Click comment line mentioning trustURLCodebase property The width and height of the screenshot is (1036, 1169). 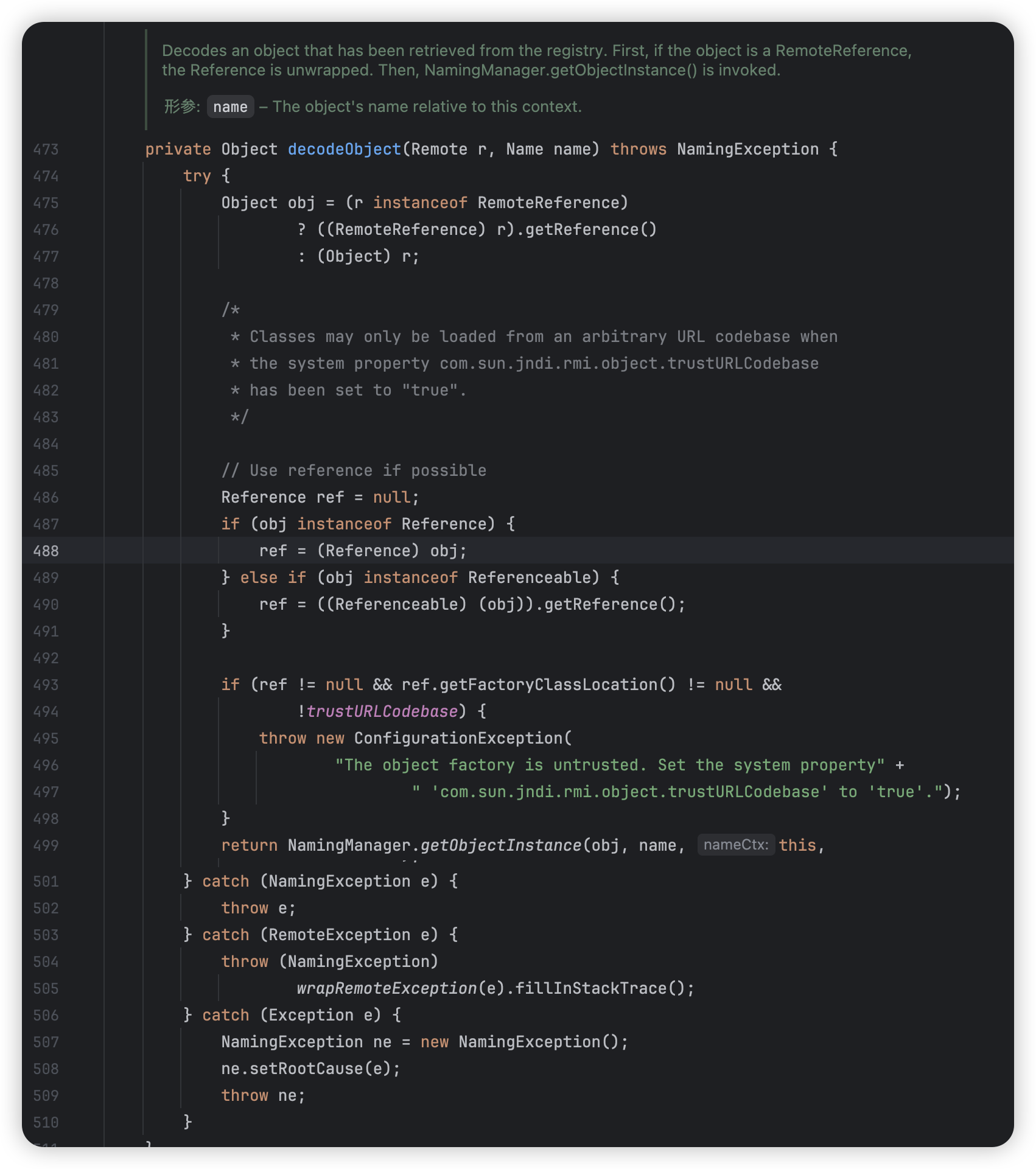point(525,363)
